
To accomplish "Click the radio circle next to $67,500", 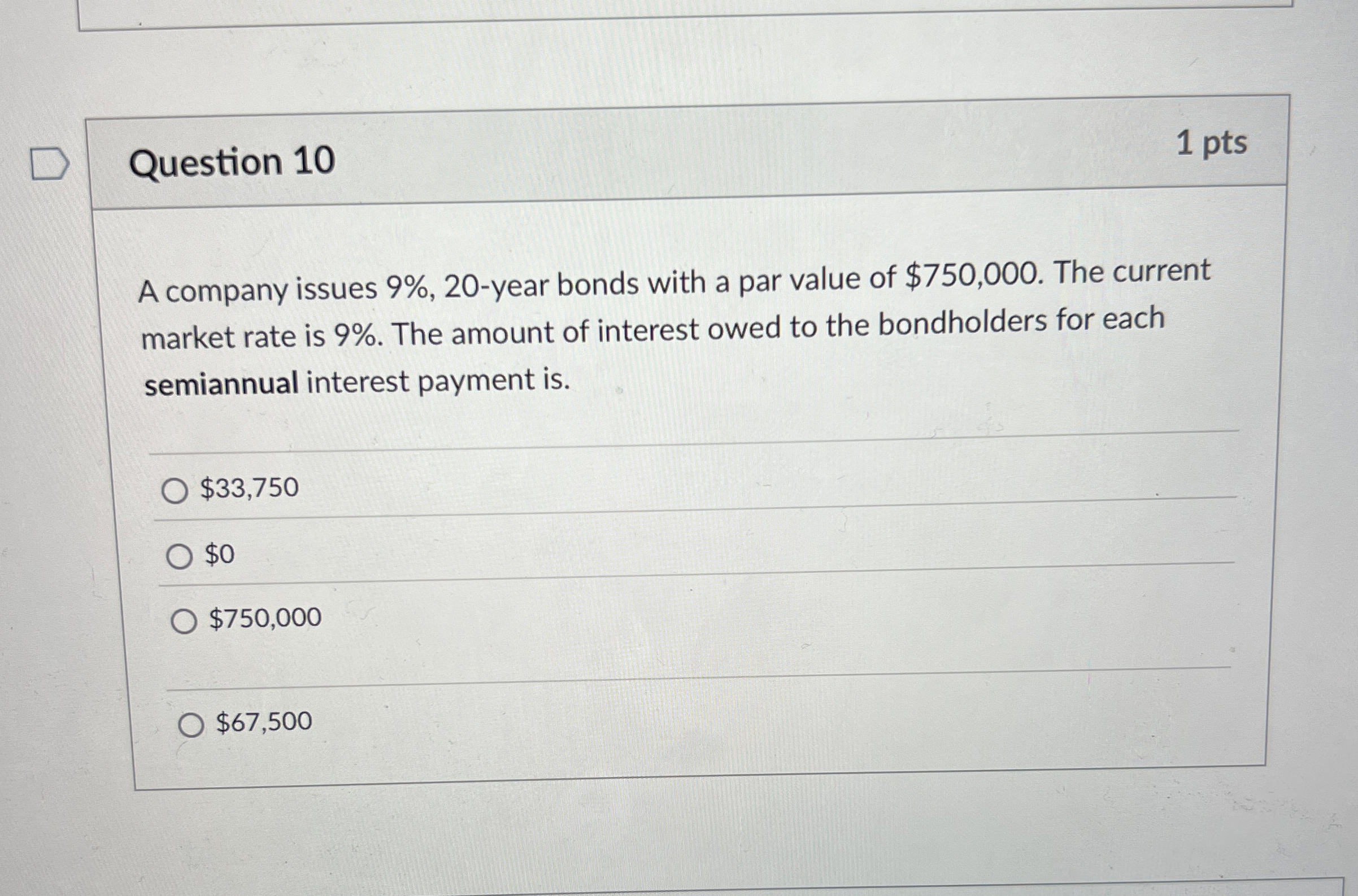I will pyautogui.click(x=191, y=723).
